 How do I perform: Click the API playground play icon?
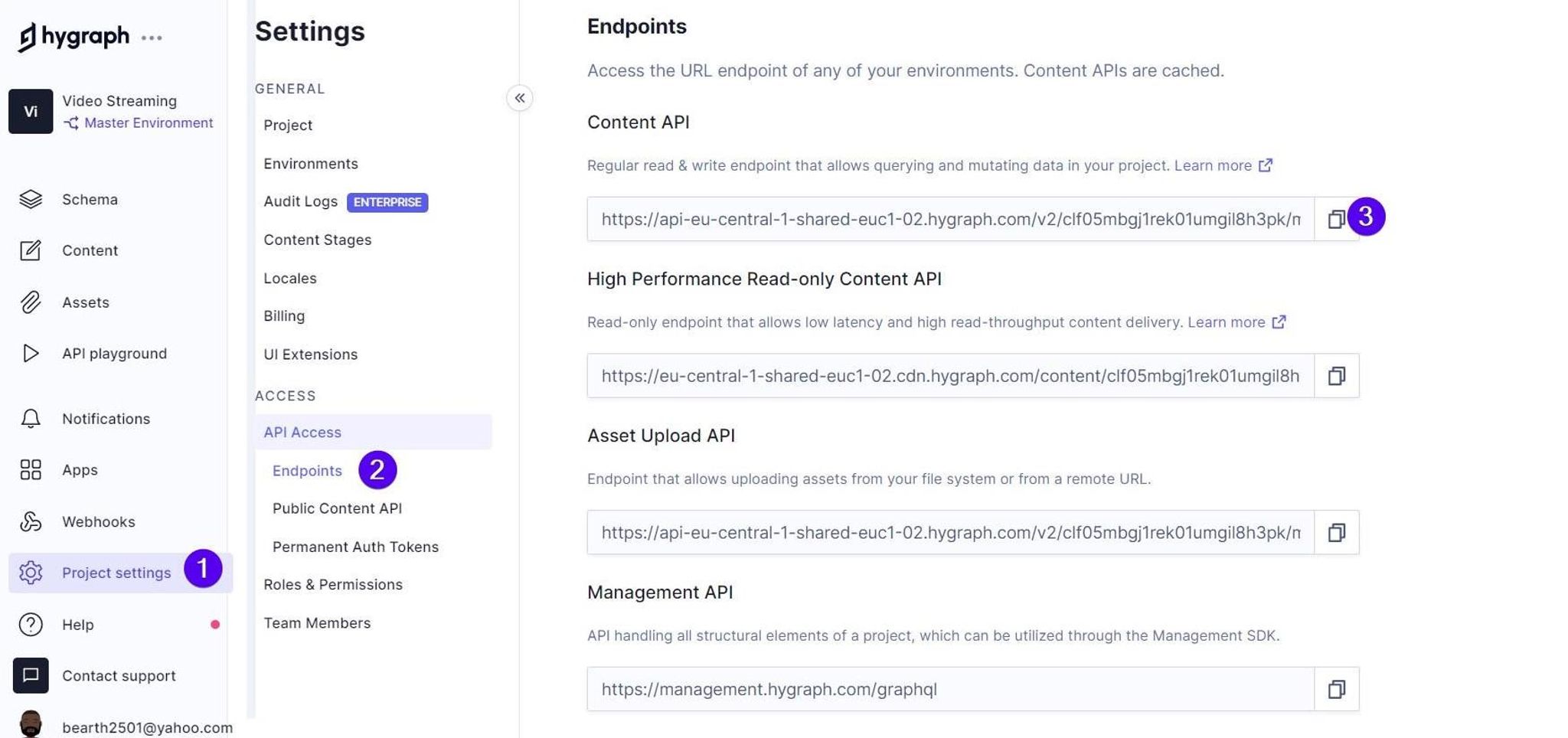(x=31, y=353)
